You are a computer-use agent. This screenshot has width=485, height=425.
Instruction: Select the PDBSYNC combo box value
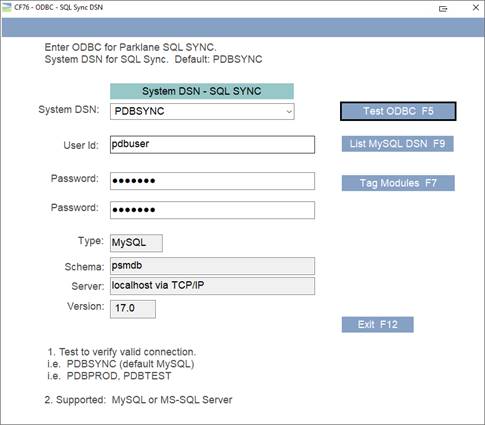click(x=202, y=111)
